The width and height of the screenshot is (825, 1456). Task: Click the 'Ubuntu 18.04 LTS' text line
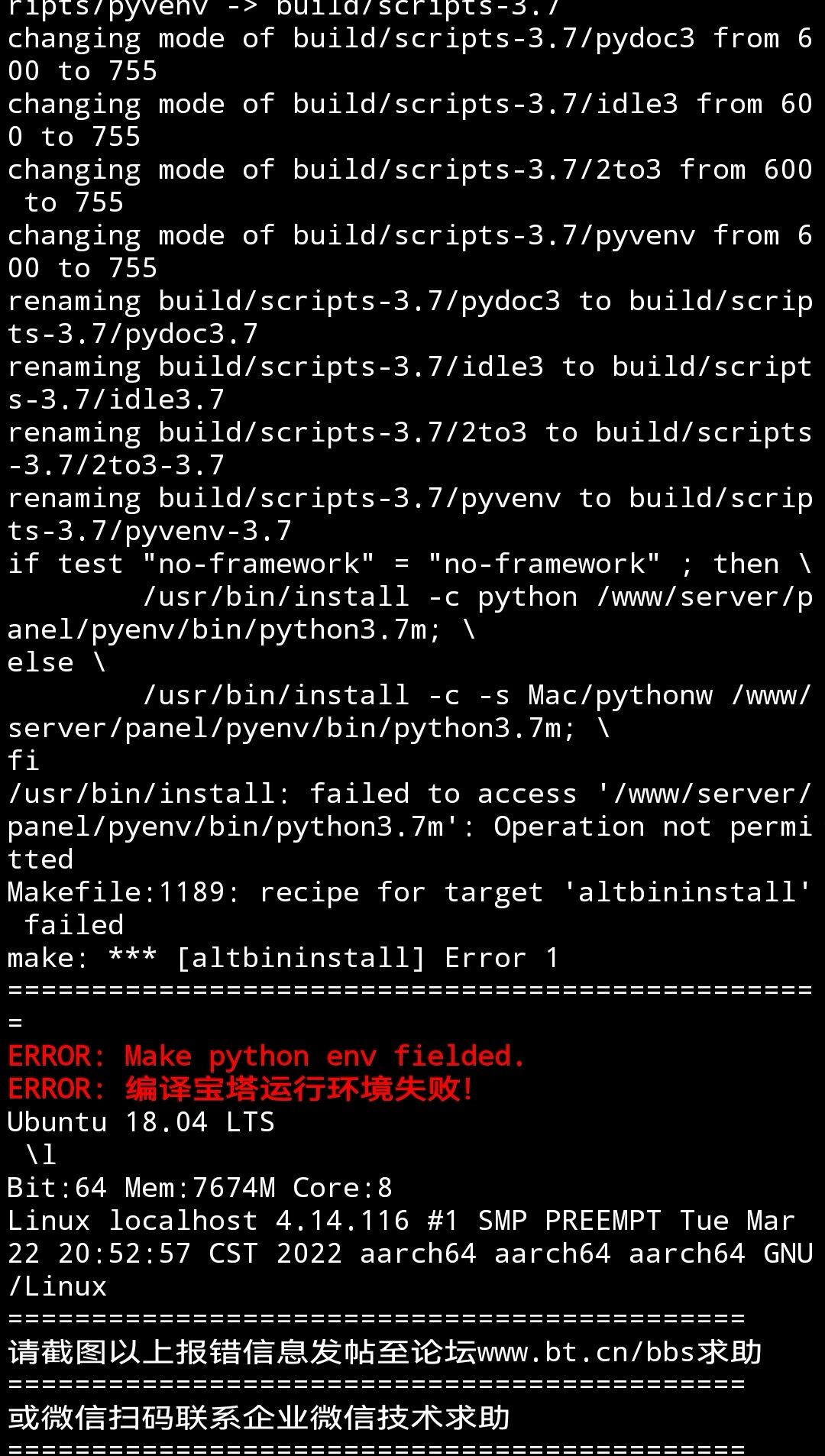tap(141, 1122)
